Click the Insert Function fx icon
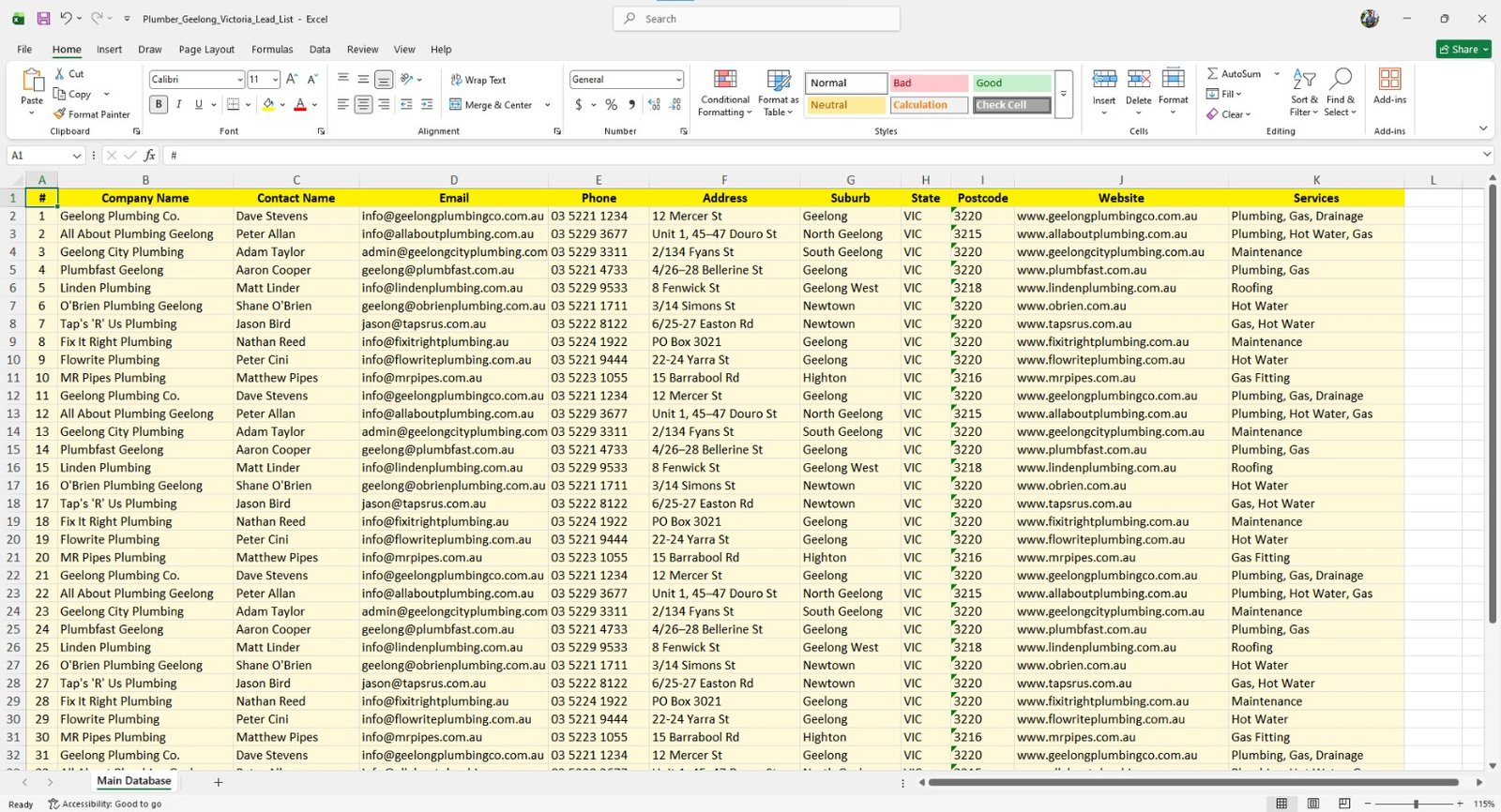The width and height of the screenshot is (1501, 812). tap(149, 156)
